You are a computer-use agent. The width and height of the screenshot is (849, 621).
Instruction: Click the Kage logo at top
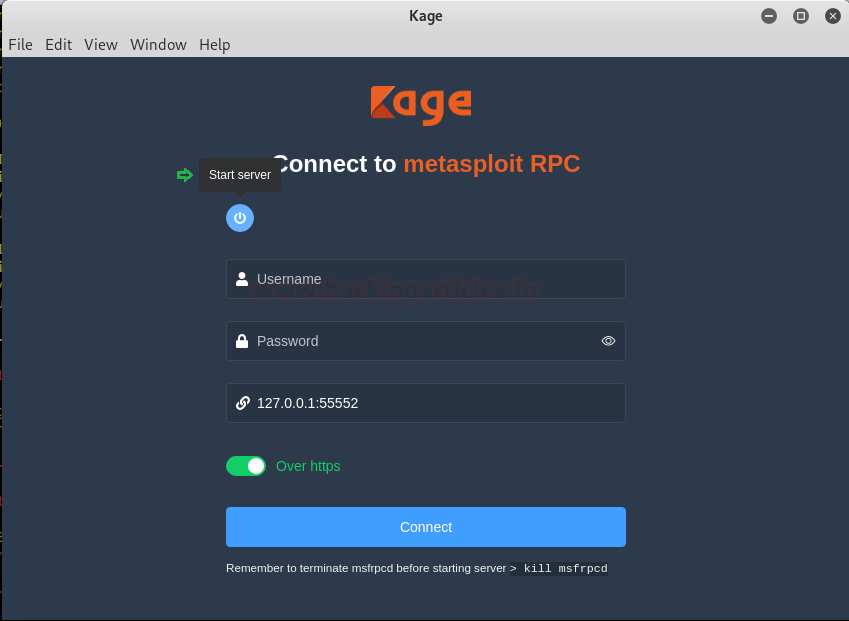pos(421,105)
